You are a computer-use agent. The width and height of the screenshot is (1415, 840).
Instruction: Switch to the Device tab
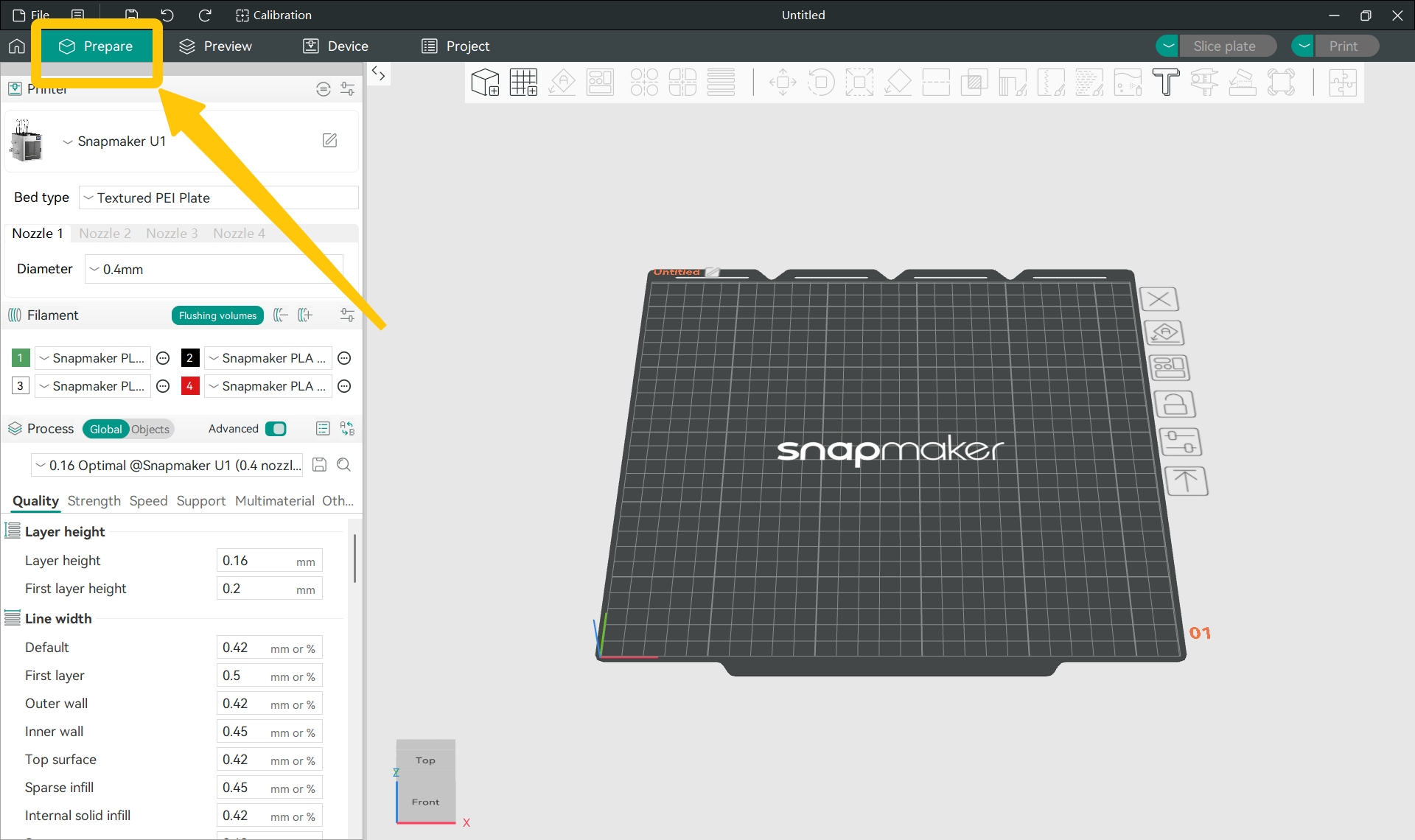point(335,46)
